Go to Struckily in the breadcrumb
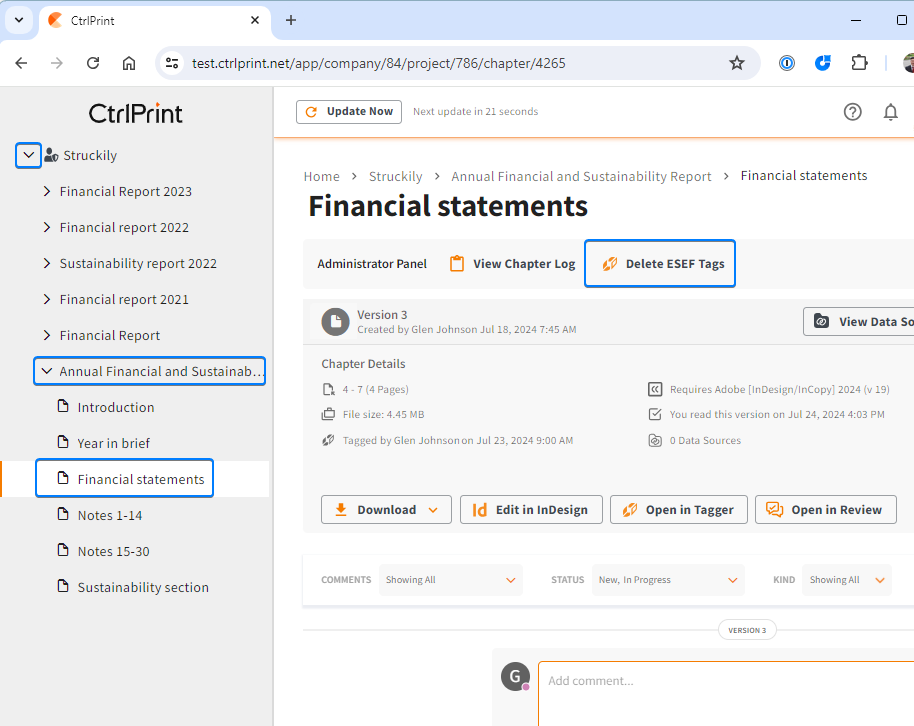 tap(395, 176)
